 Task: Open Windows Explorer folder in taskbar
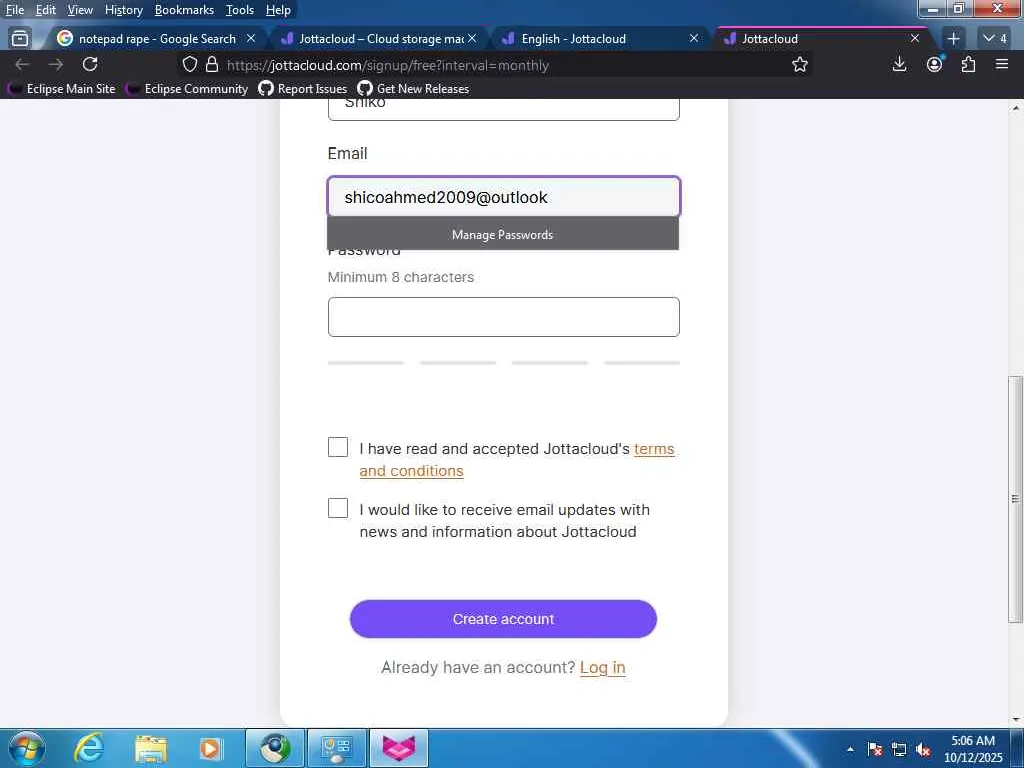[x=151, y=748]
